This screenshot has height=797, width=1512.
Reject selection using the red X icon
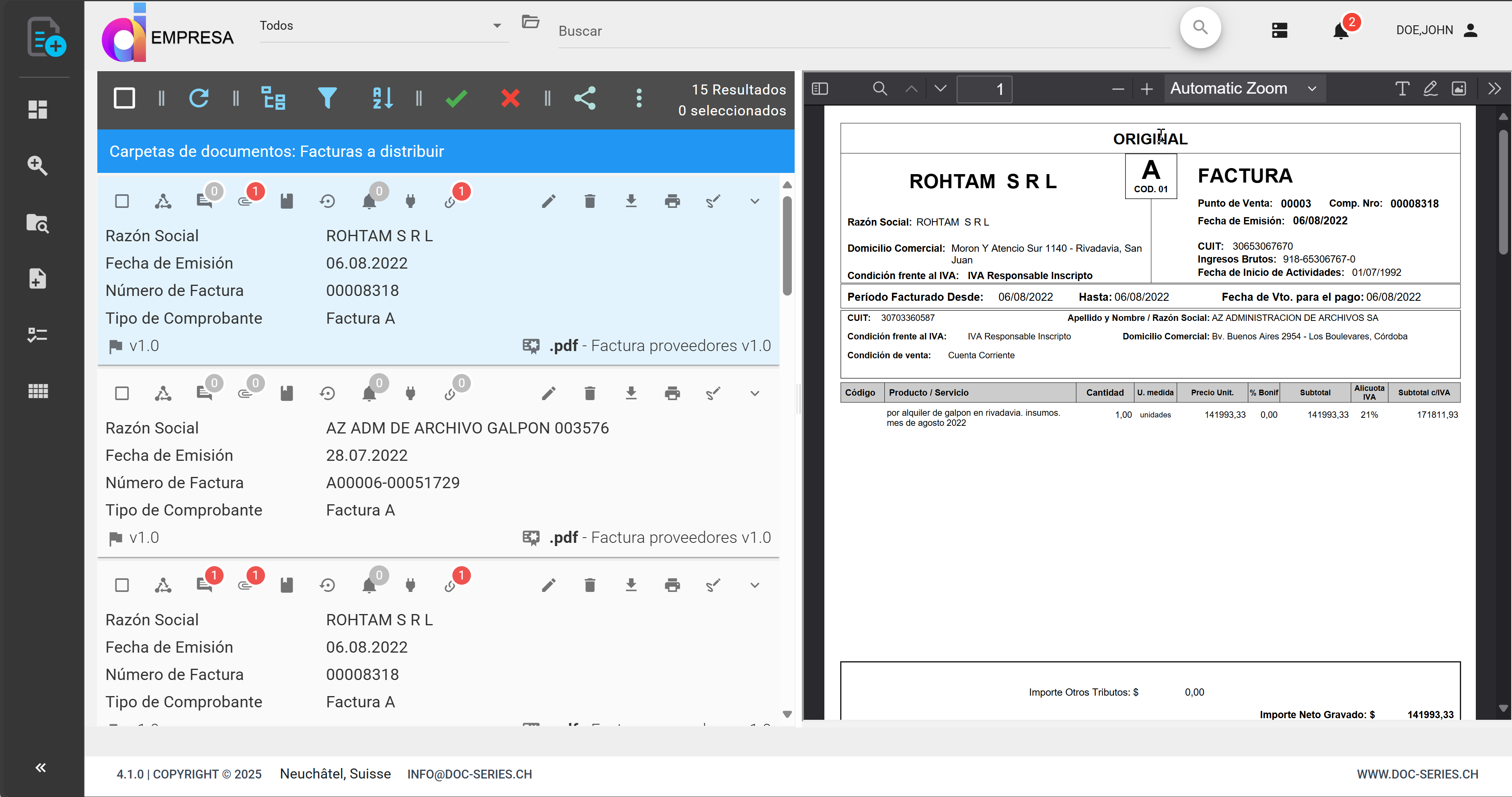click(x=510, y=98)
